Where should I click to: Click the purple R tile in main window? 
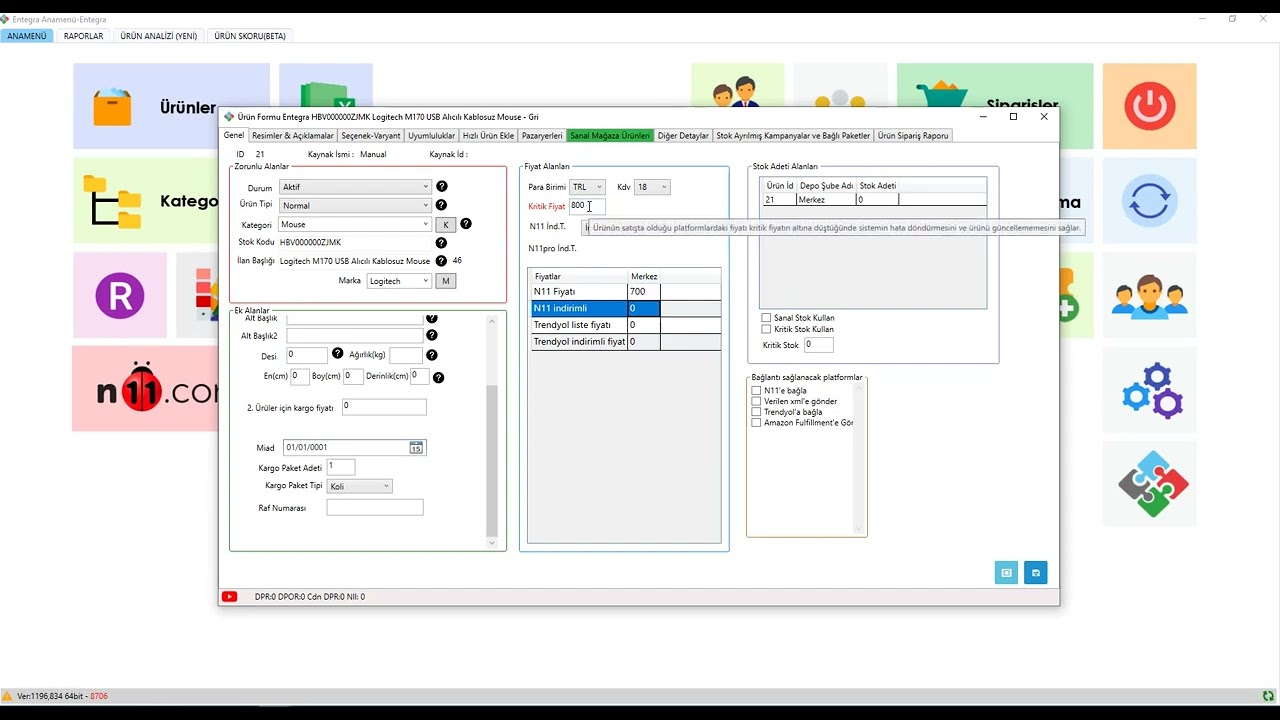point(120,295)
